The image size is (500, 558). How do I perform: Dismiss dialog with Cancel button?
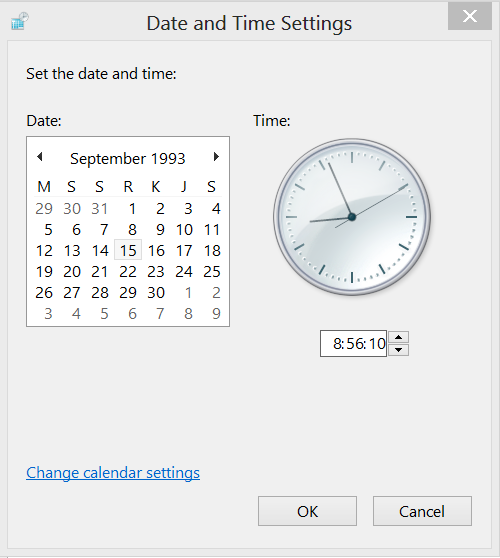coord(422,511)
